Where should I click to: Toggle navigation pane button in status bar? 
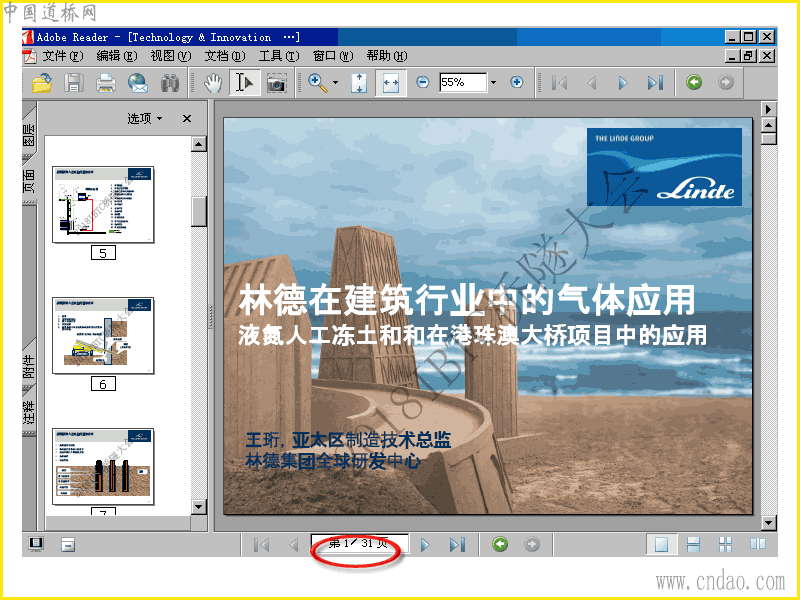tap(36, 544)
